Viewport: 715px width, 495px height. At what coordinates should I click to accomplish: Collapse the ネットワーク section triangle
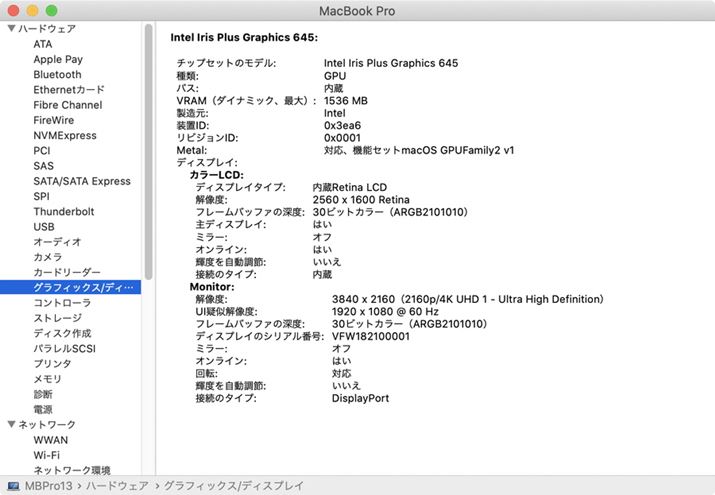click(x=11, y=425)
